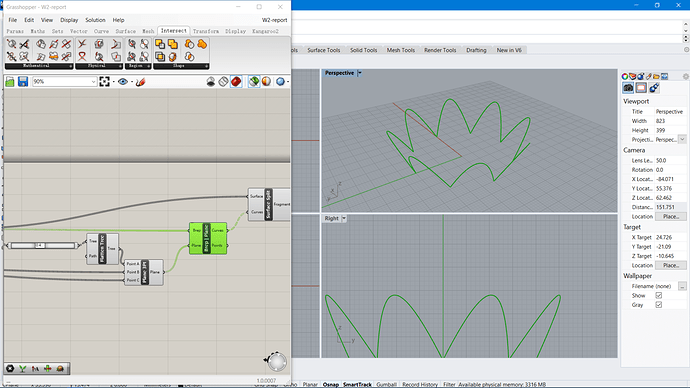Open the Projection dropdown in Viewport properties
Image resolution: width=690 pixels, height=388 pixels.
[x=682, y=139]
